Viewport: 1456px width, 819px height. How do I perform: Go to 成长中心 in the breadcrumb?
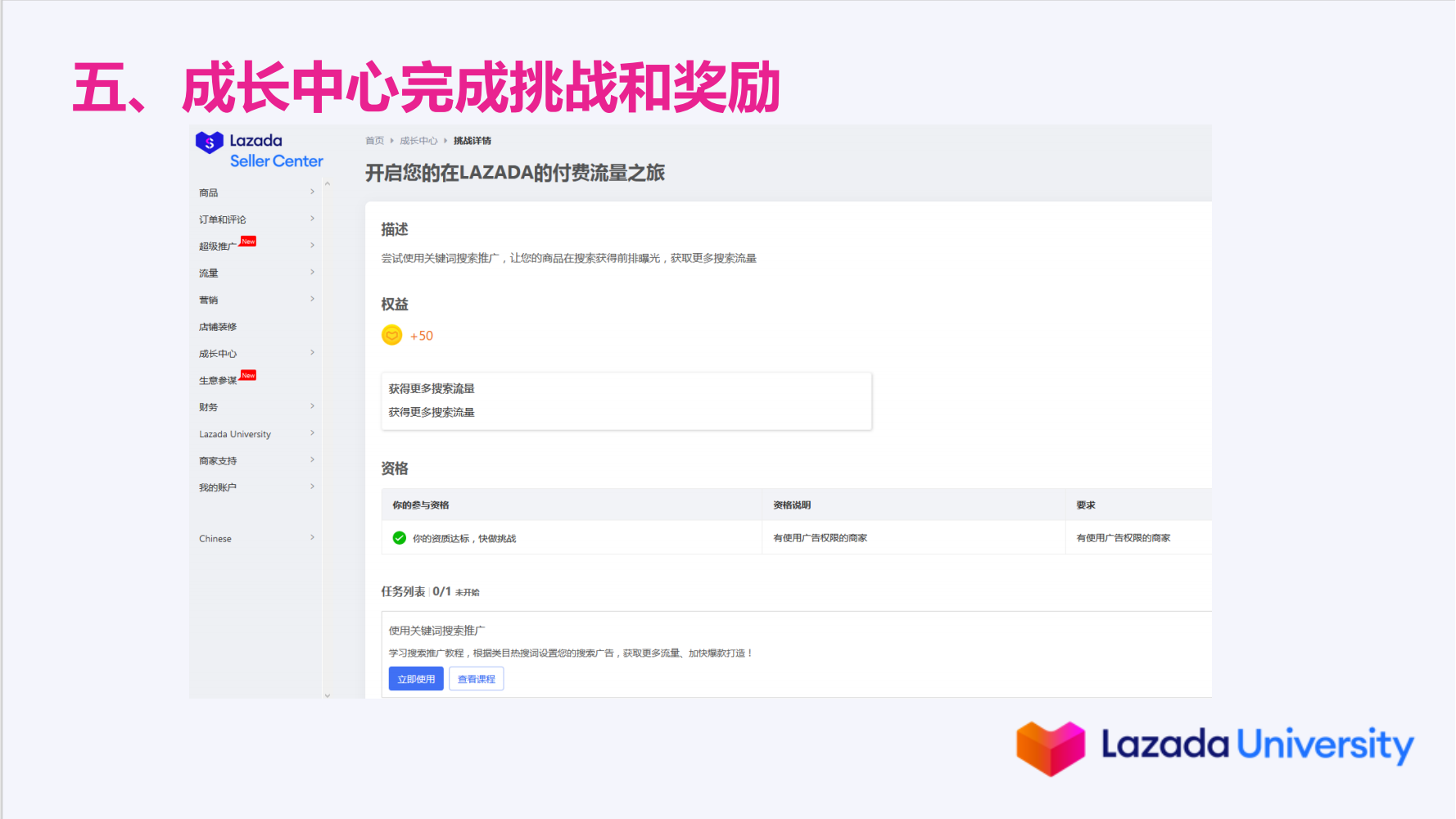pyautogui.click(x=418, y=141)
